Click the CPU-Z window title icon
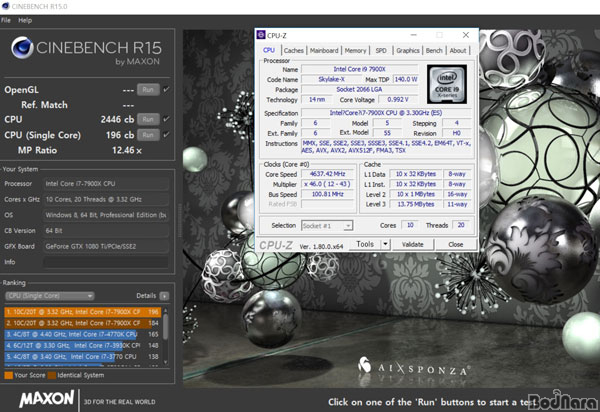Screen dimensions: 600x412 coord(261,35)
